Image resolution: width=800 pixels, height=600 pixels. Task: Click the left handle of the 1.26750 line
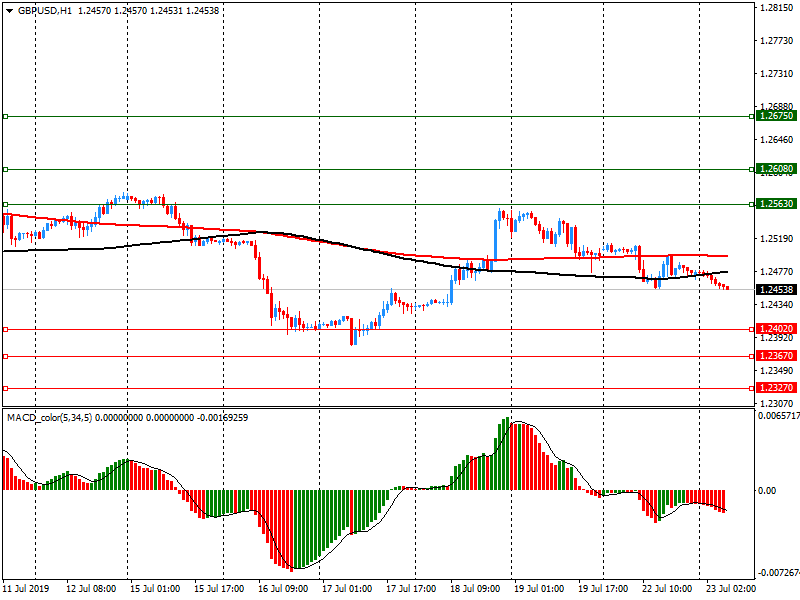tap(6, 116)
